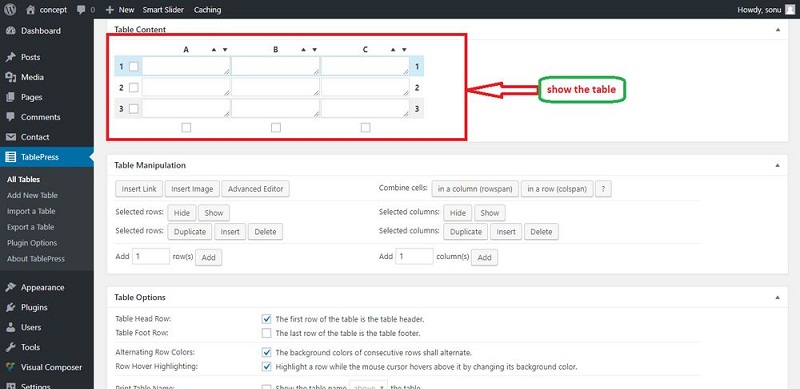The height and width of the screenshot is (389, 800).
Task: Open Add New Table submenu item
Action: (x=32, y=195)
